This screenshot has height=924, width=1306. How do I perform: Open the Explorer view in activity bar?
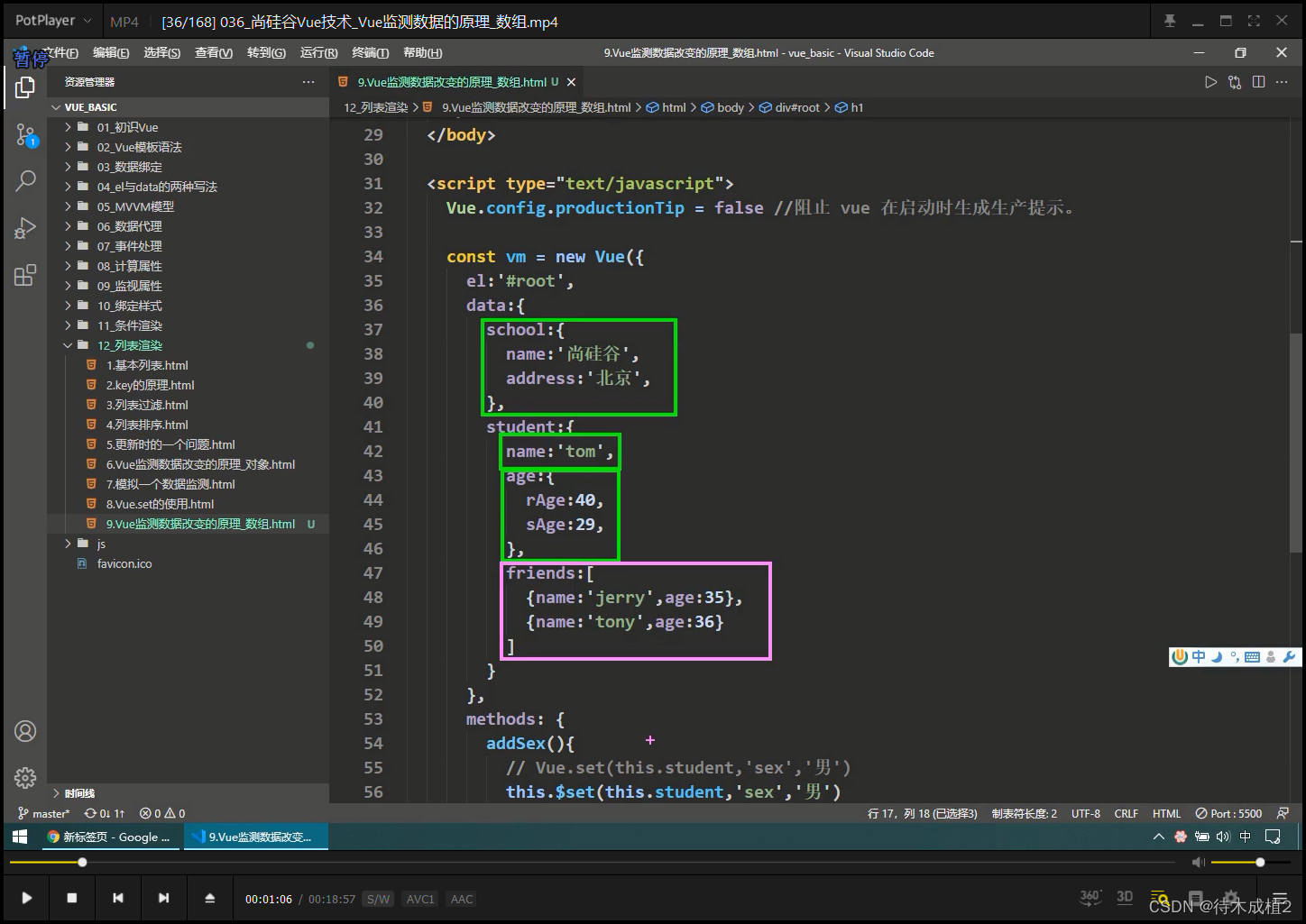(25, 87)
